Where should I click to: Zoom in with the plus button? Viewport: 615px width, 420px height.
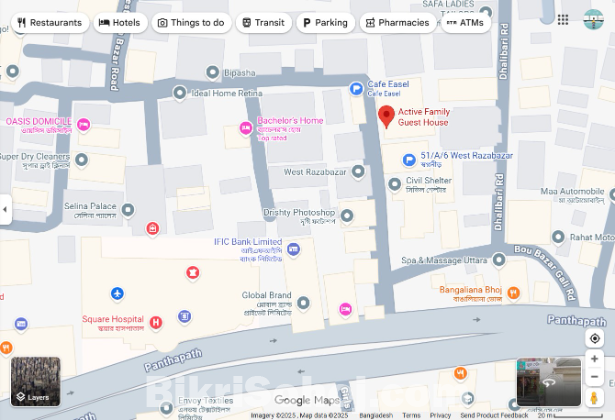point(594,358)
